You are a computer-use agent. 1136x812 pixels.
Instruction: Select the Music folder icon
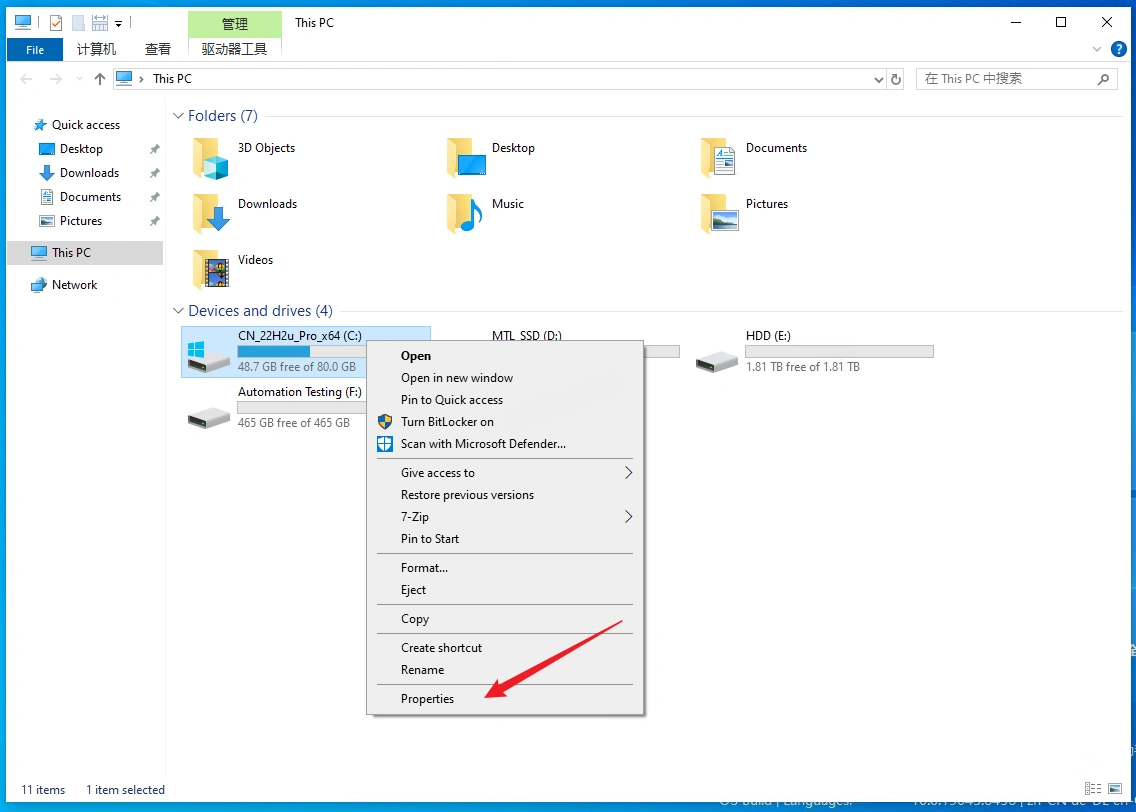[464, 214]
